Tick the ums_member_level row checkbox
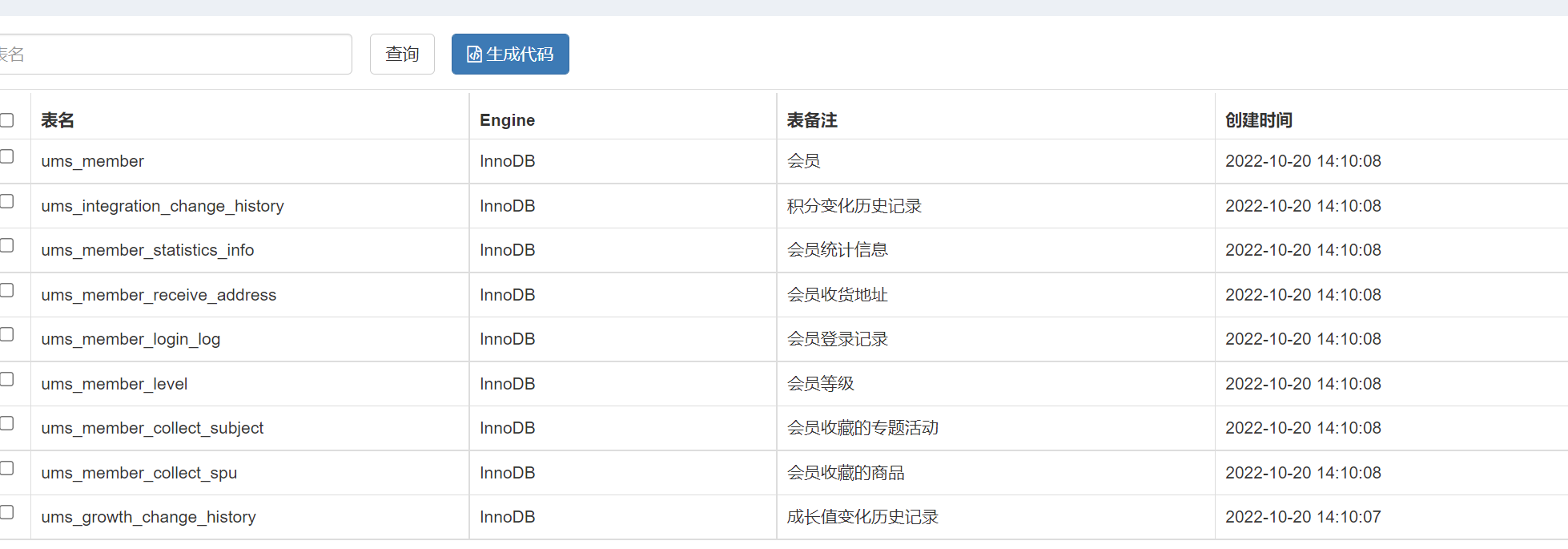Viewport: 1568px width, 549px height. pyautogui.click(x=6, y=379)
